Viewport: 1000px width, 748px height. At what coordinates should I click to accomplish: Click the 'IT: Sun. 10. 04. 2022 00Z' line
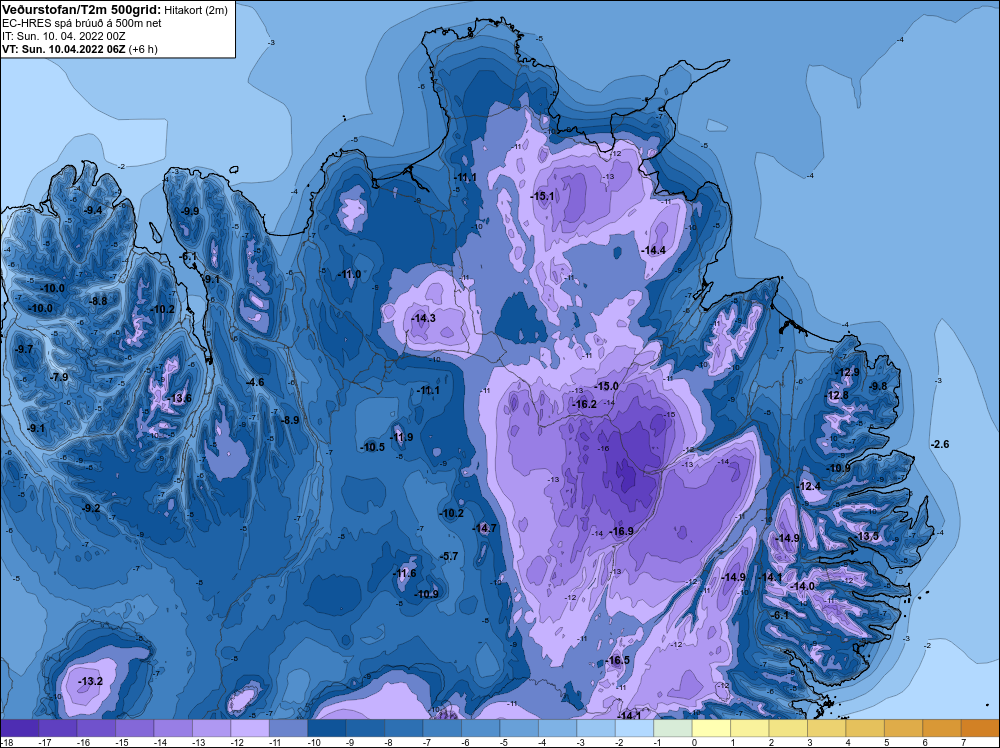coord(63,36)
